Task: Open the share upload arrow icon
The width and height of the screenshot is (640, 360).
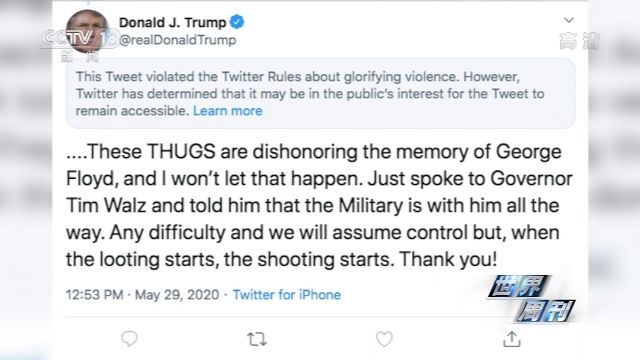Action: pyautogui.click(x=512, y=339)
